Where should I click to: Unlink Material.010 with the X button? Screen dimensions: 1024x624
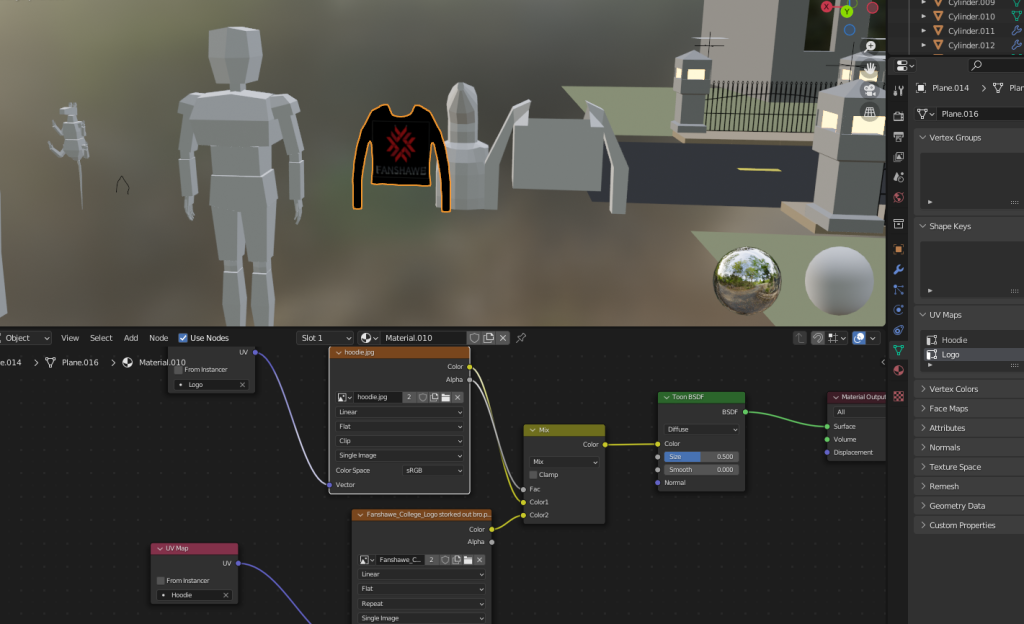503,338
